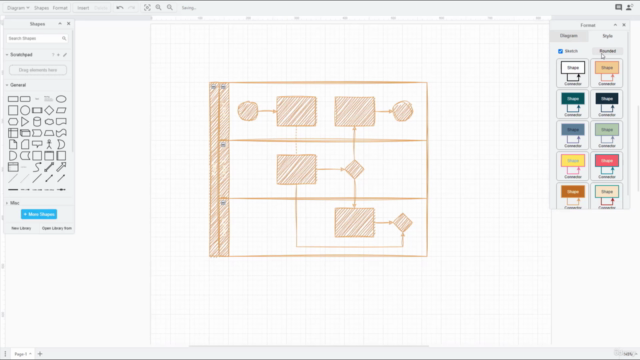Screen dimensions: 640x360
Task: Pick the circle shape in General palette
Action: click(25, 110)
